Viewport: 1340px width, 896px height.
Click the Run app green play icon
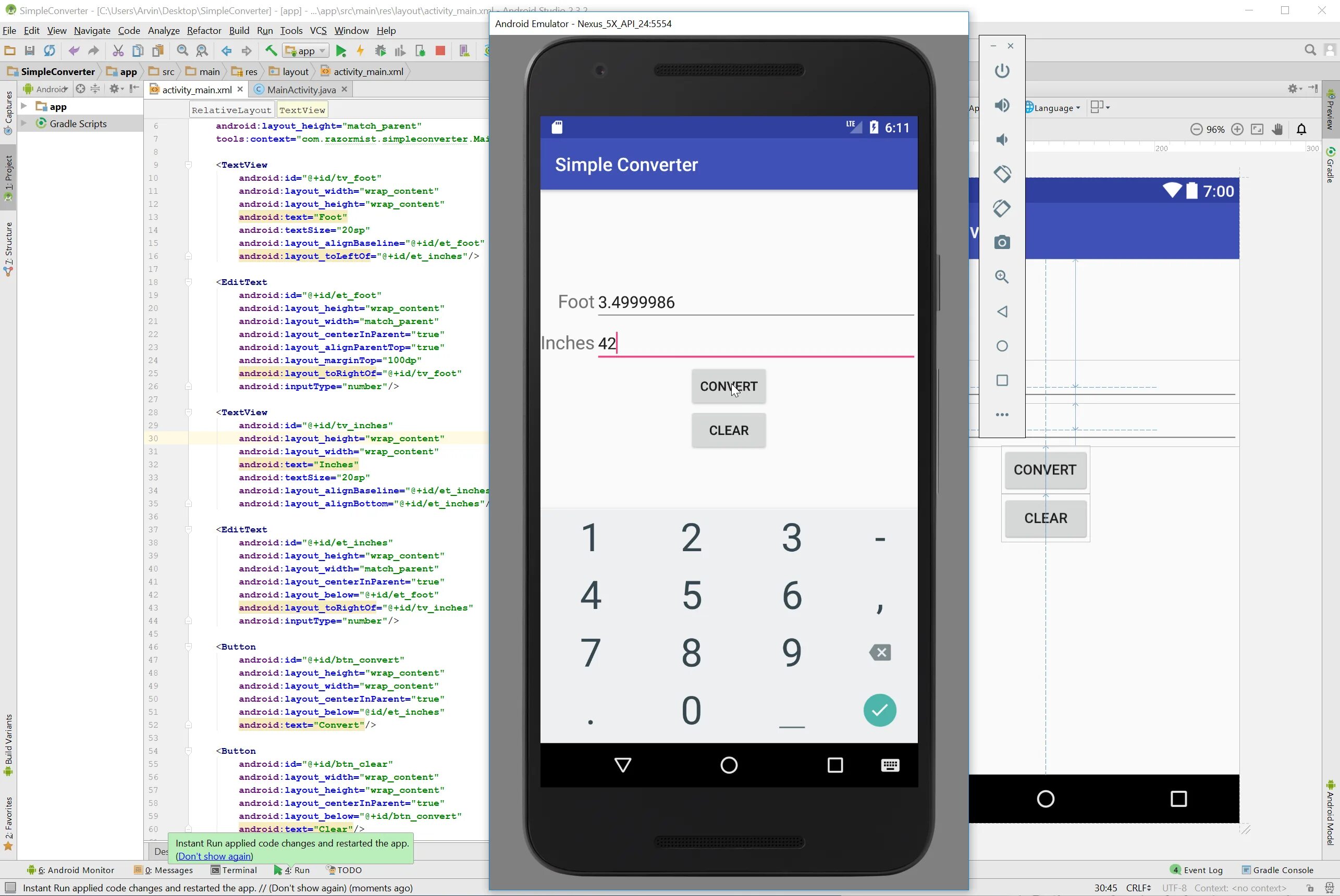pyautogui.click(x=341, y=52)
